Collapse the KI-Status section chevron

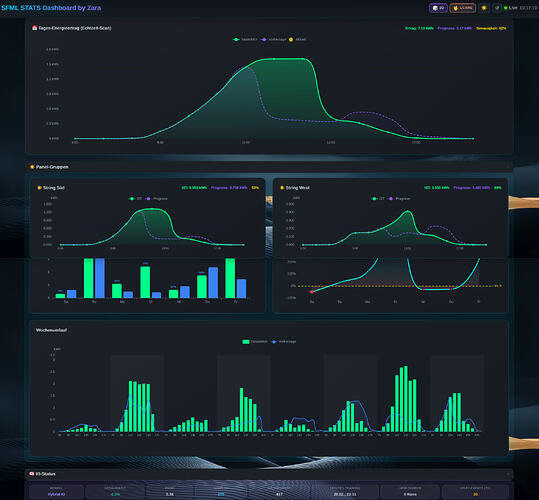pos(508,474)
